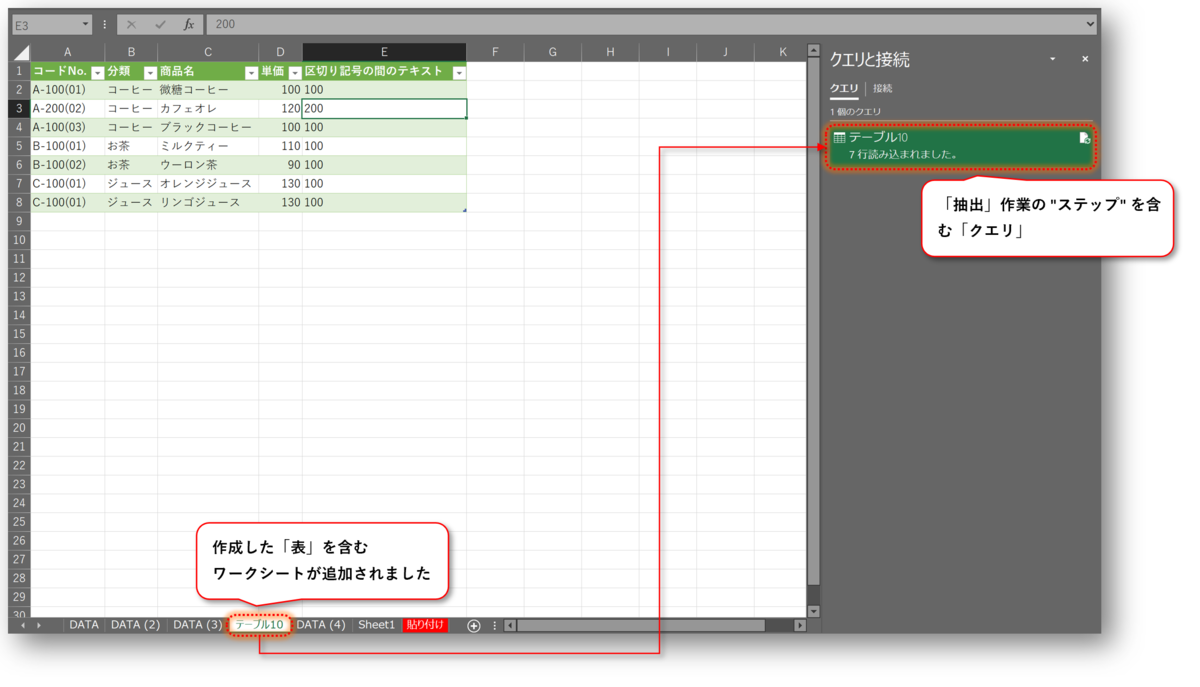1200x687 pixels.
Task: Close the クエリと接続 pane
Action: (x=1085, y=58)
